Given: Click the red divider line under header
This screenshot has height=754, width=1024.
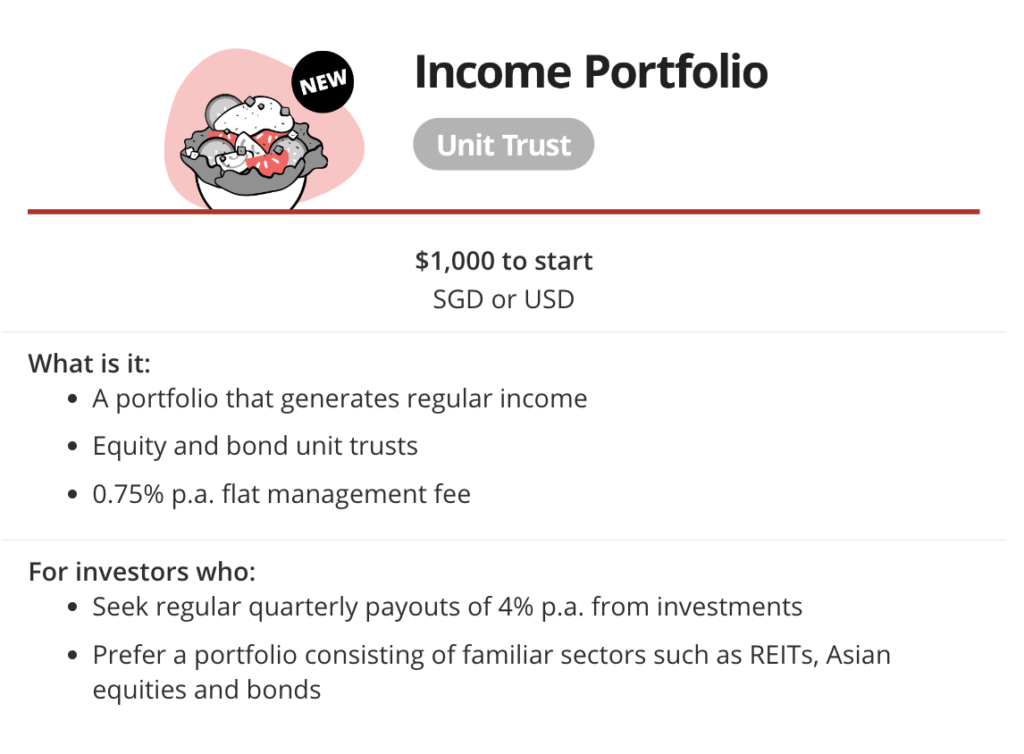Looking at the screenshot, I should (504, 212).
